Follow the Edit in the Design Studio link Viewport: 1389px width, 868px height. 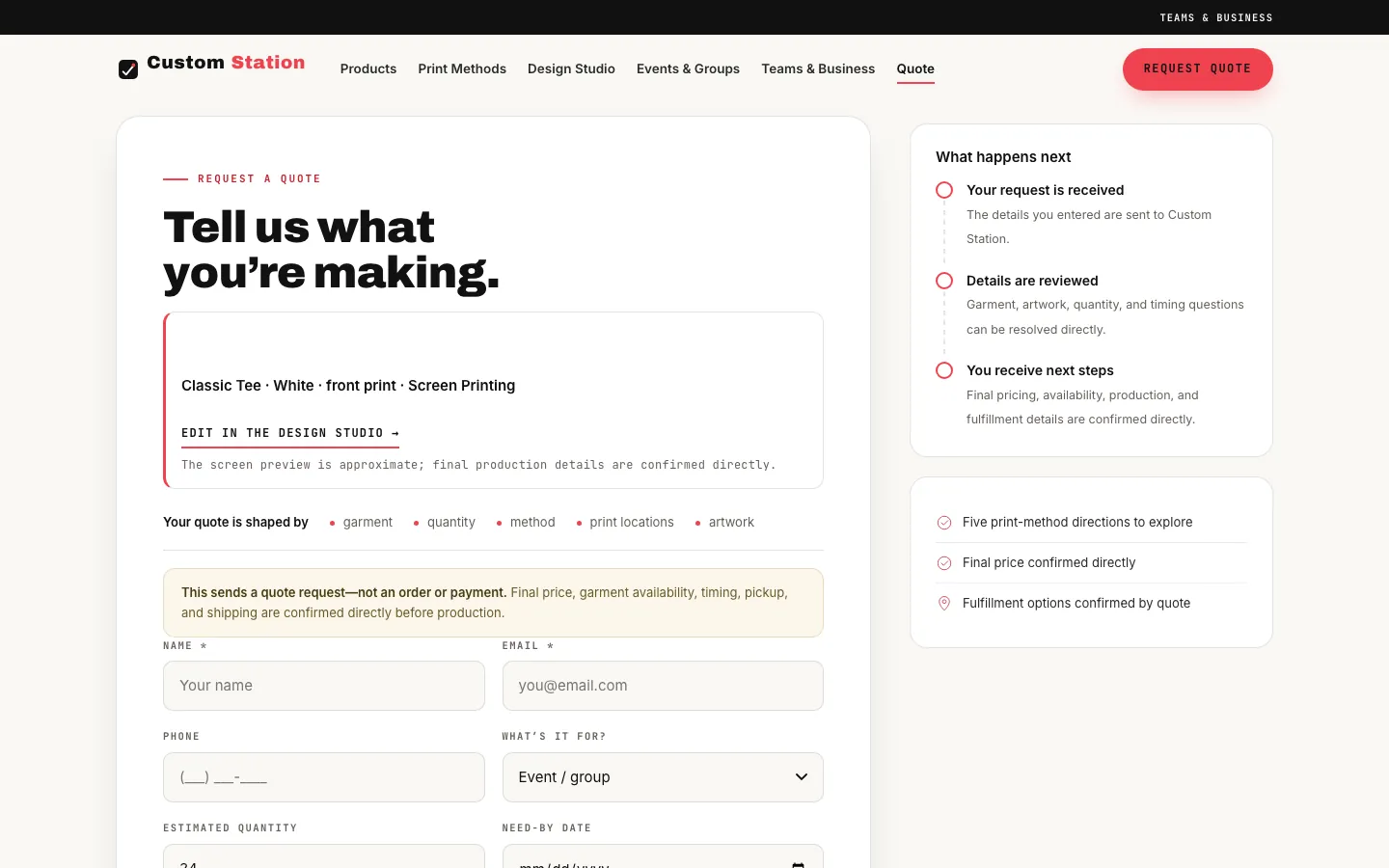290,433
